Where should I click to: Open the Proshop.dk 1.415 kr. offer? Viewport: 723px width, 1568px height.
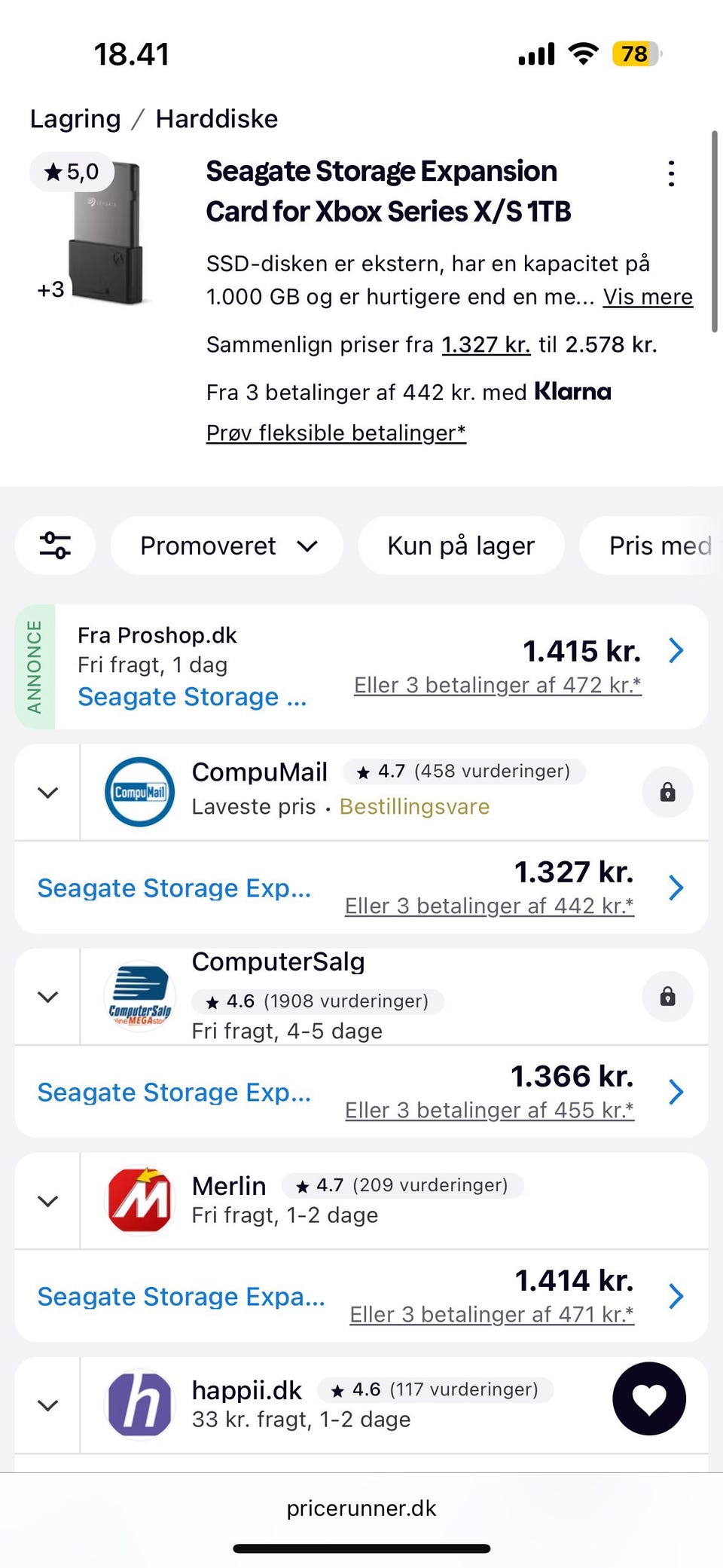(x=581, y=651)
